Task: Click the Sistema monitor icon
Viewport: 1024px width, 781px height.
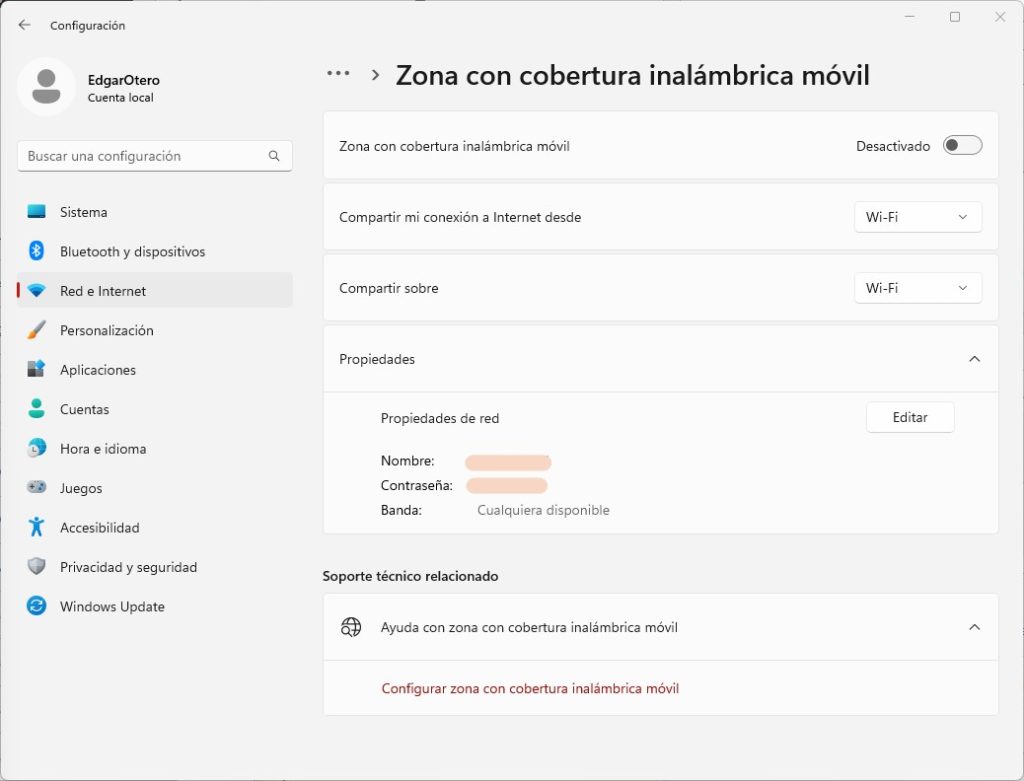Action: tap(37, 212)
